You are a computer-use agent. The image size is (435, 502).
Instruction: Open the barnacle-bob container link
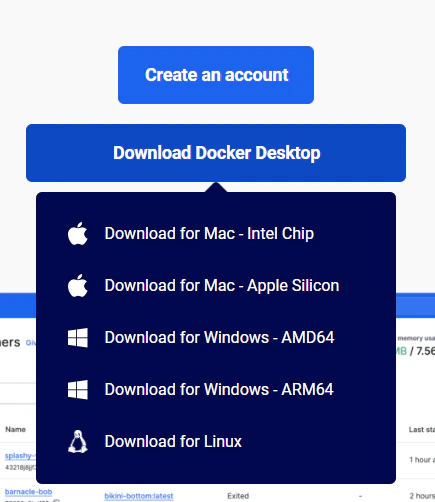coord(28,492)
